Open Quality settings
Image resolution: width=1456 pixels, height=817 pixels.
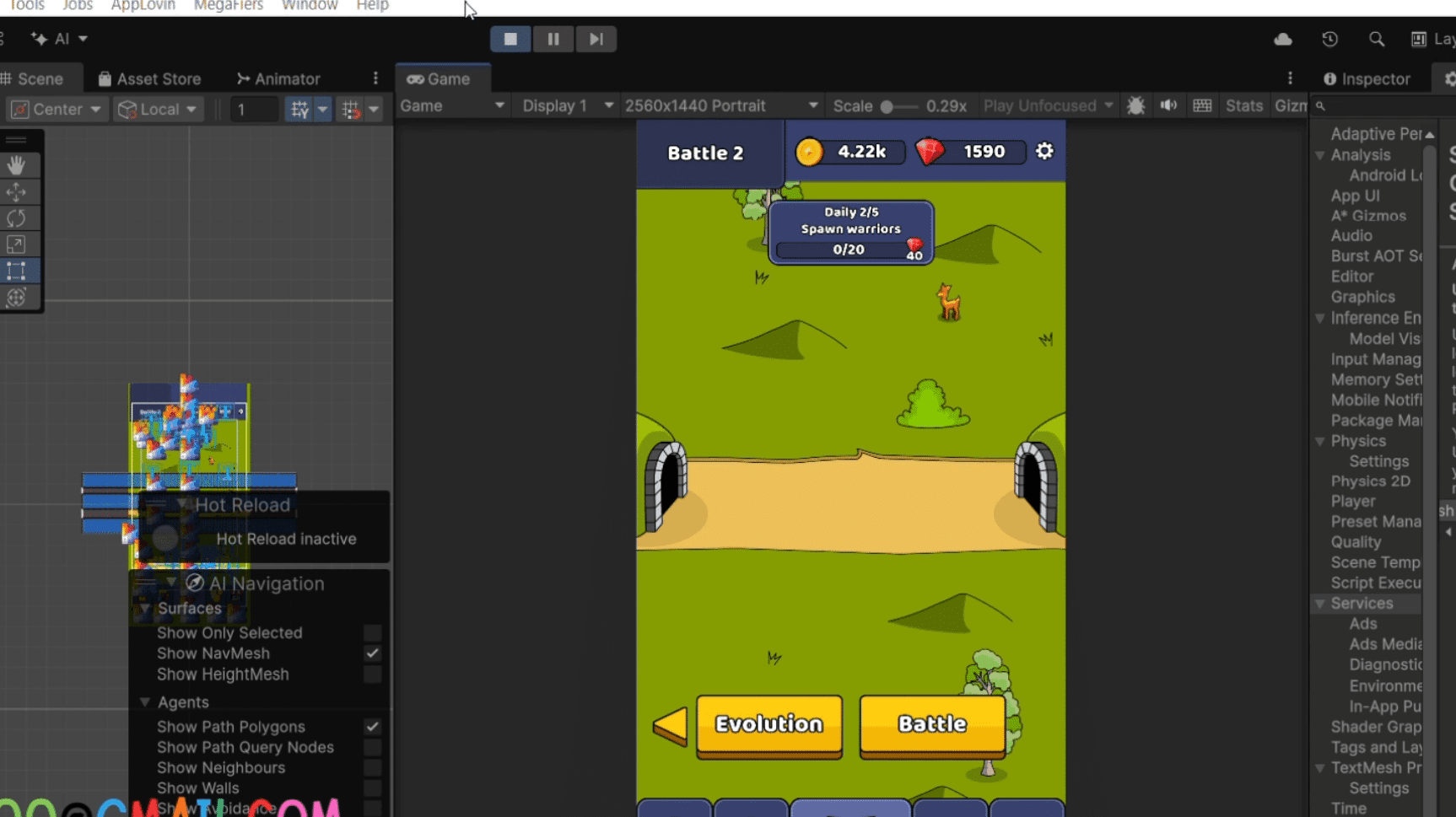(x=1356, y=542)
